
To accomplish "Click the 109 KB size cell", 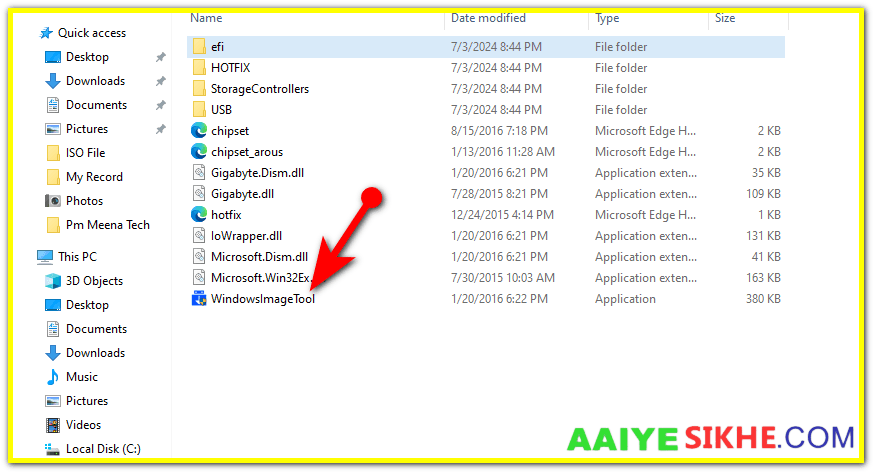I will click(x=763, y=194).
